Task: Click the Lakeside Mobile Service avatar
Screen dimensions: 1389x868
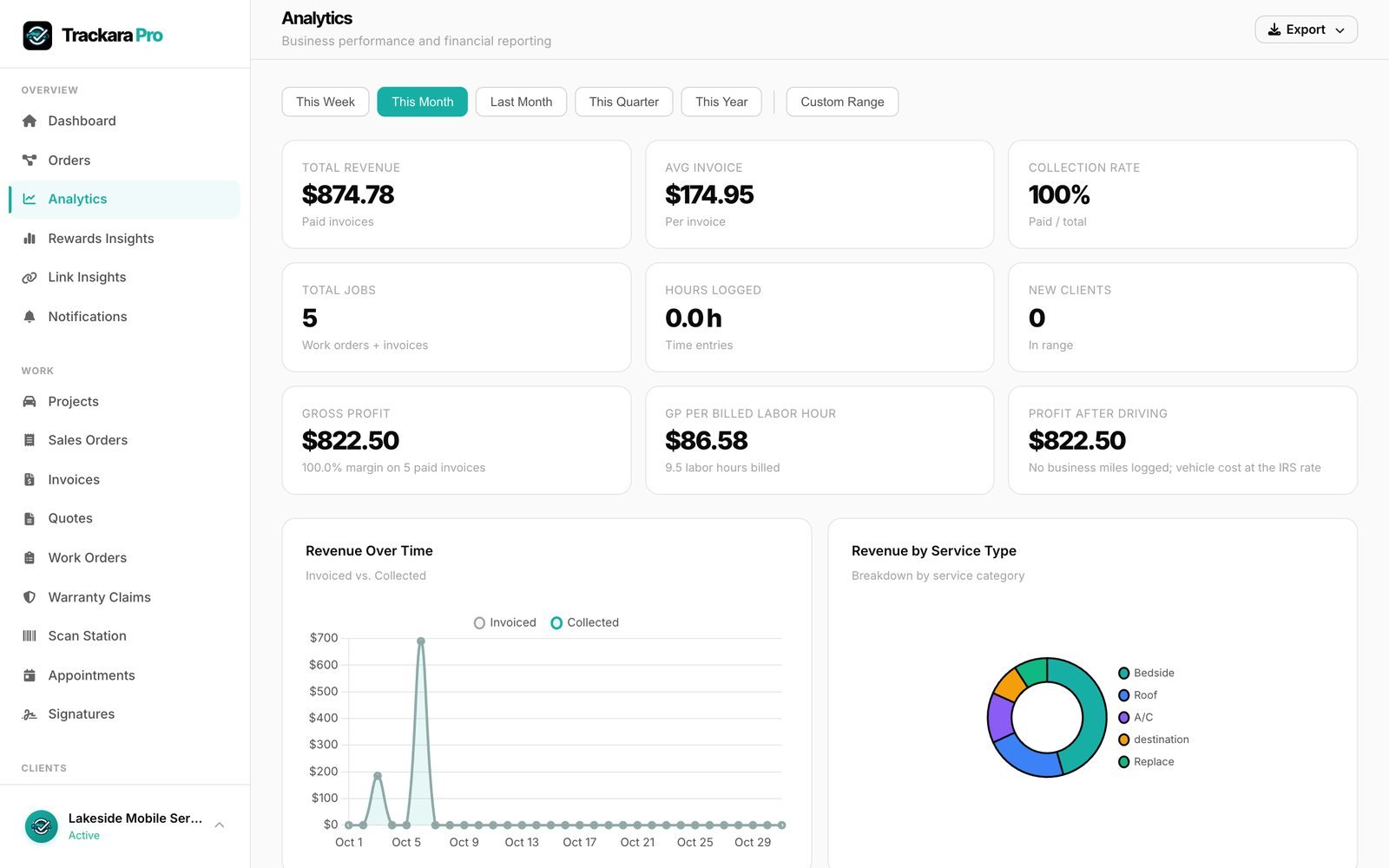Action: pyautogui.click(x=42, y=826)
